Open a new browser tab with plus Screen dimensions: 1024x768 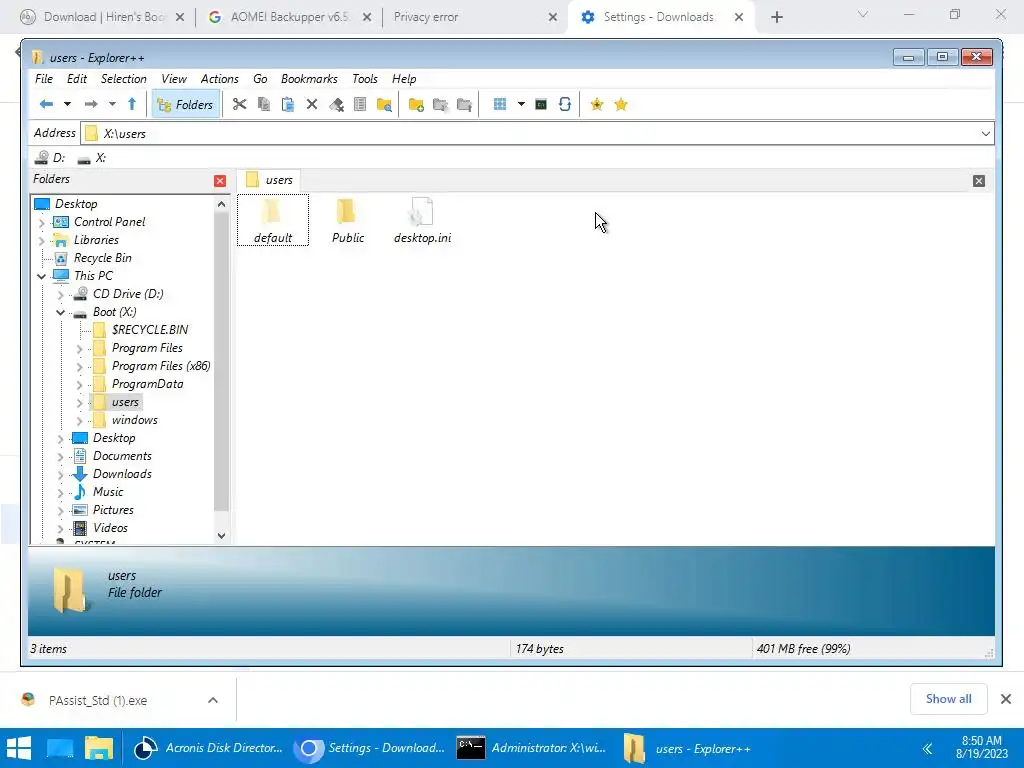point(776,18)
